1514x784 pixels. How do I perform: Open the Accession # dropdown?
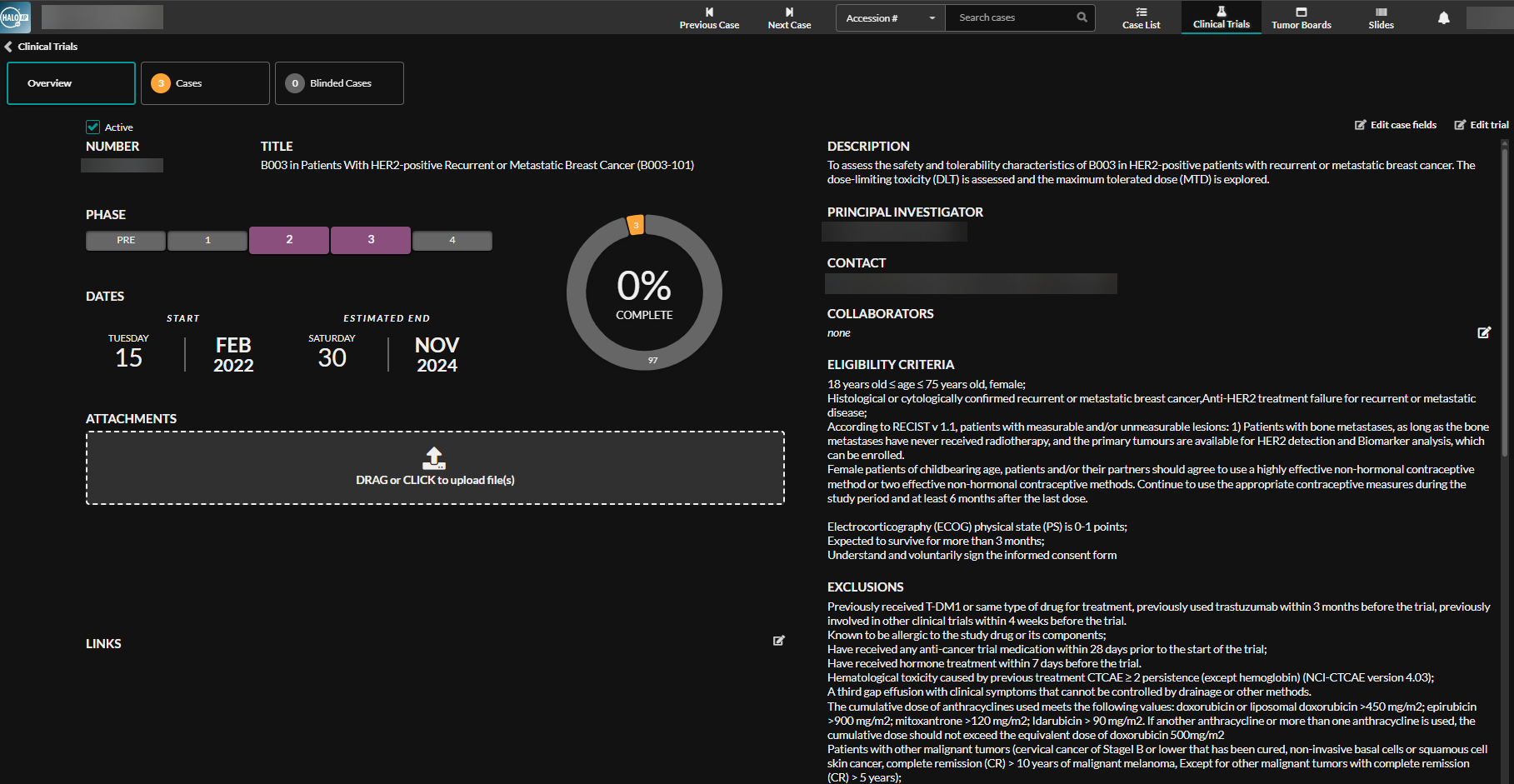click(x=890, y=18)
